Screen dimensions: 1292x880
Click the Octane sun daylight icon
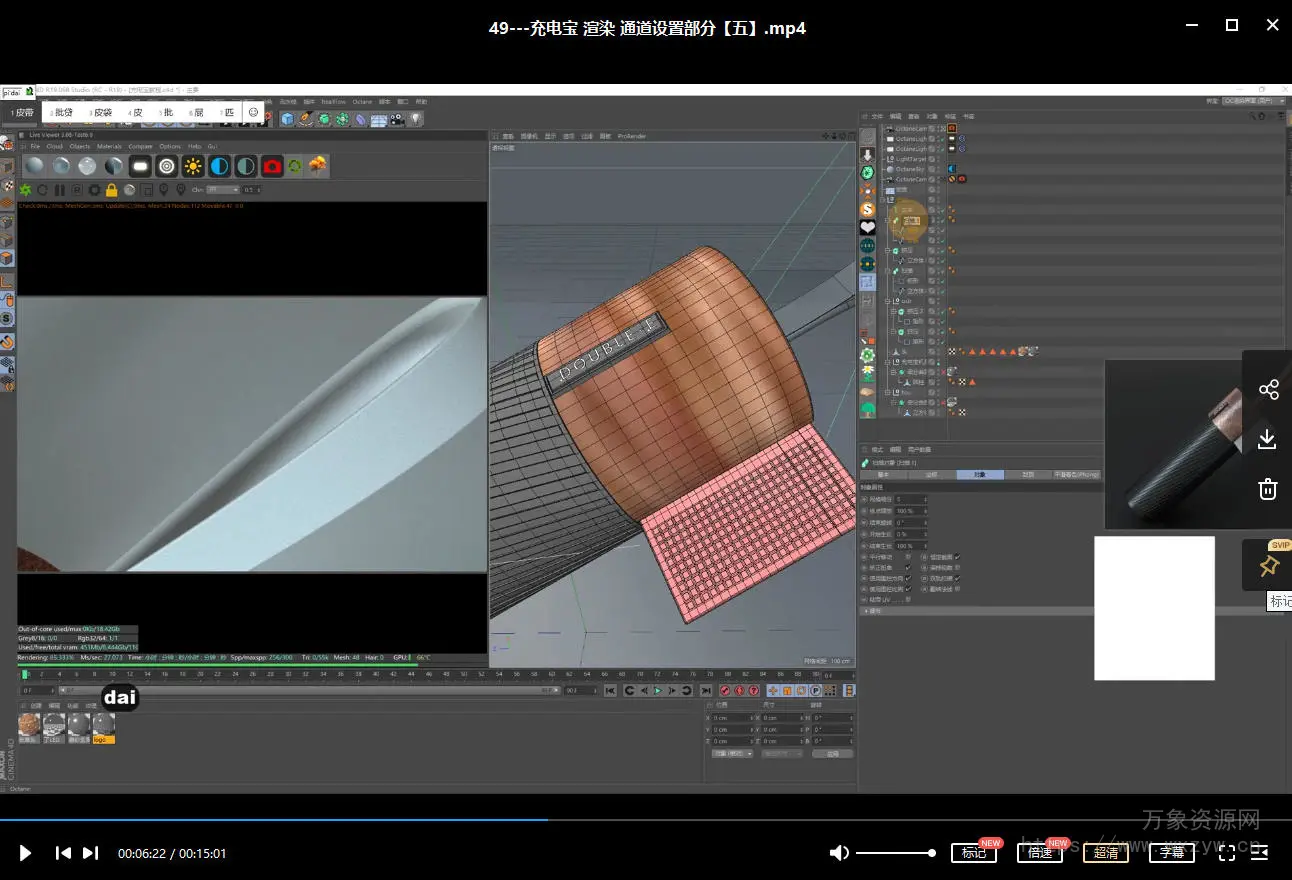(193, 166)
